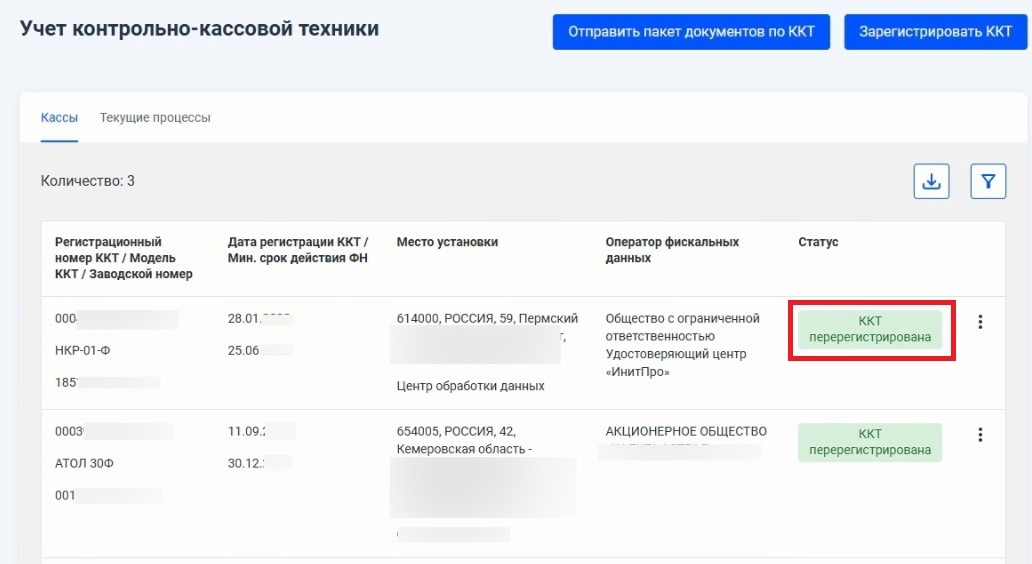Switch to Кассы tab

click(x=59, y=118)
